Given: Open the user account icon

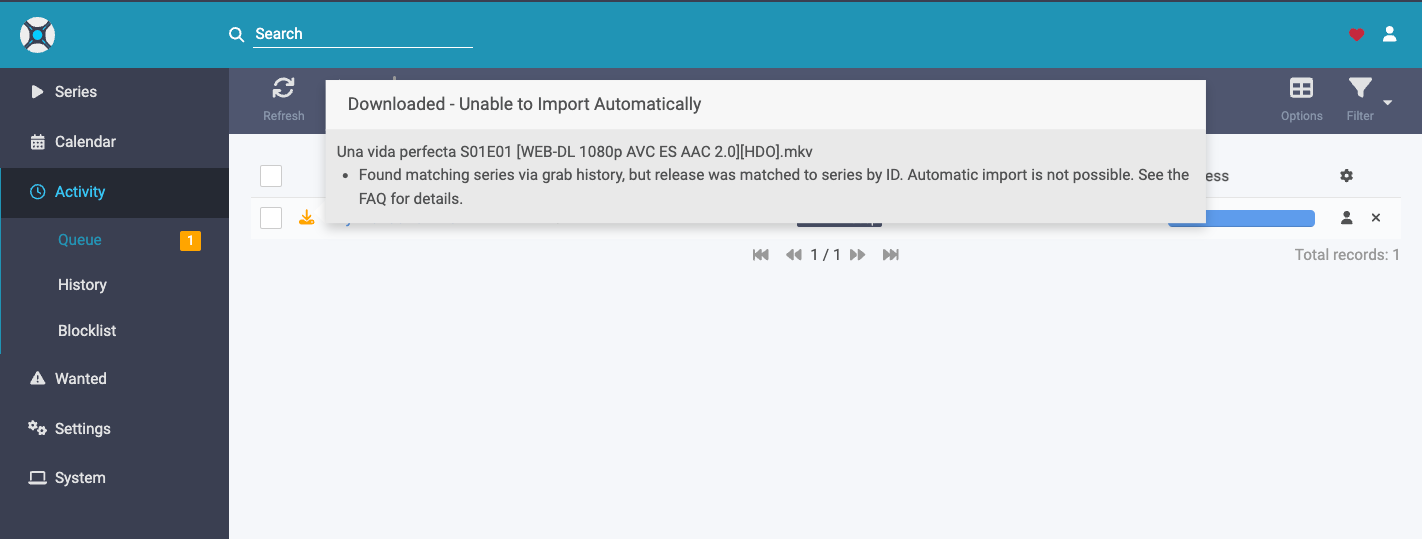Looking at the screenshot, I should point(1389,34).
